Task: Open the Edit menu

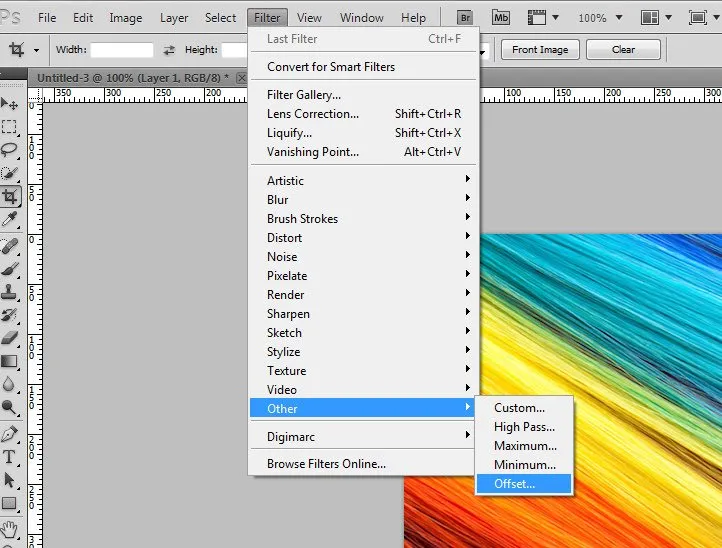Action: pyautogui.click(x=83, y=18)
